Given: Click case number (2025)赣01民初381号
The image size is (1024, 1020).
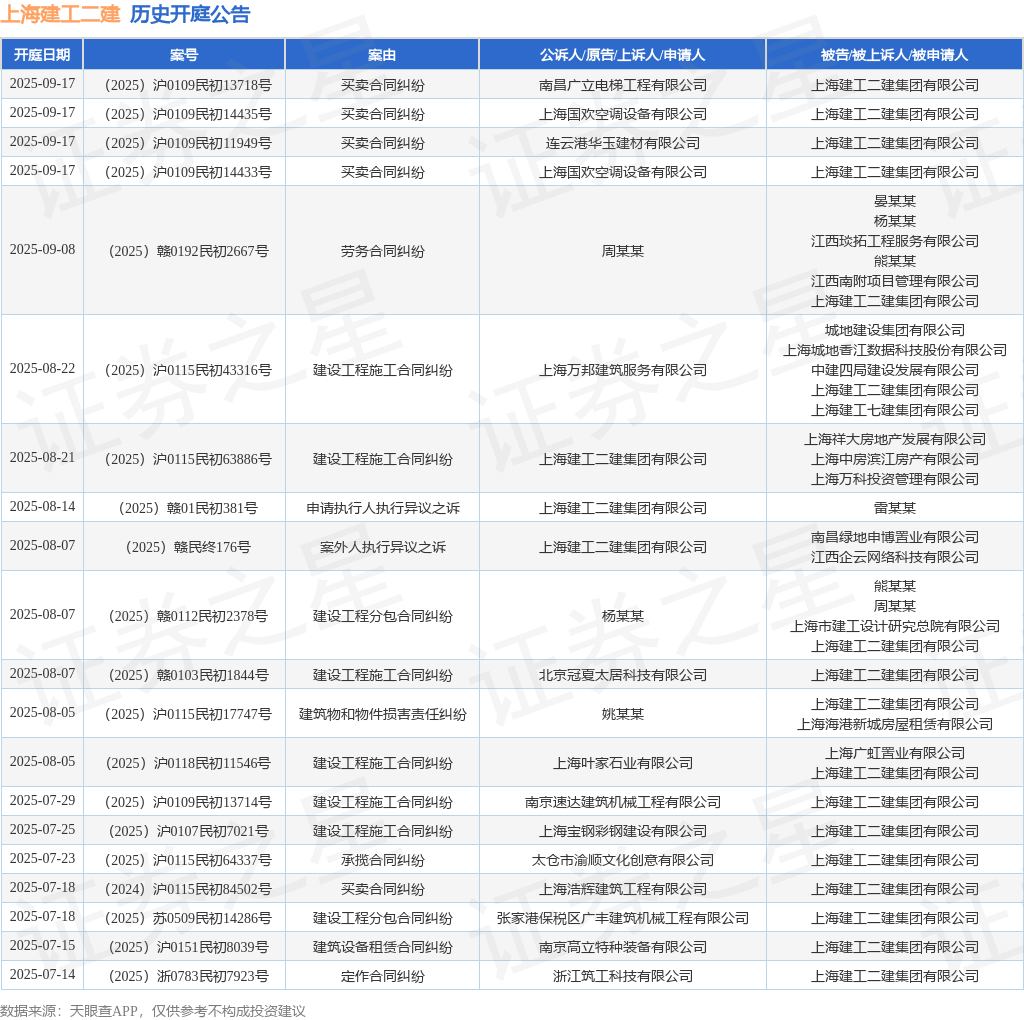Looking at the screenshot, I should 187,508.
